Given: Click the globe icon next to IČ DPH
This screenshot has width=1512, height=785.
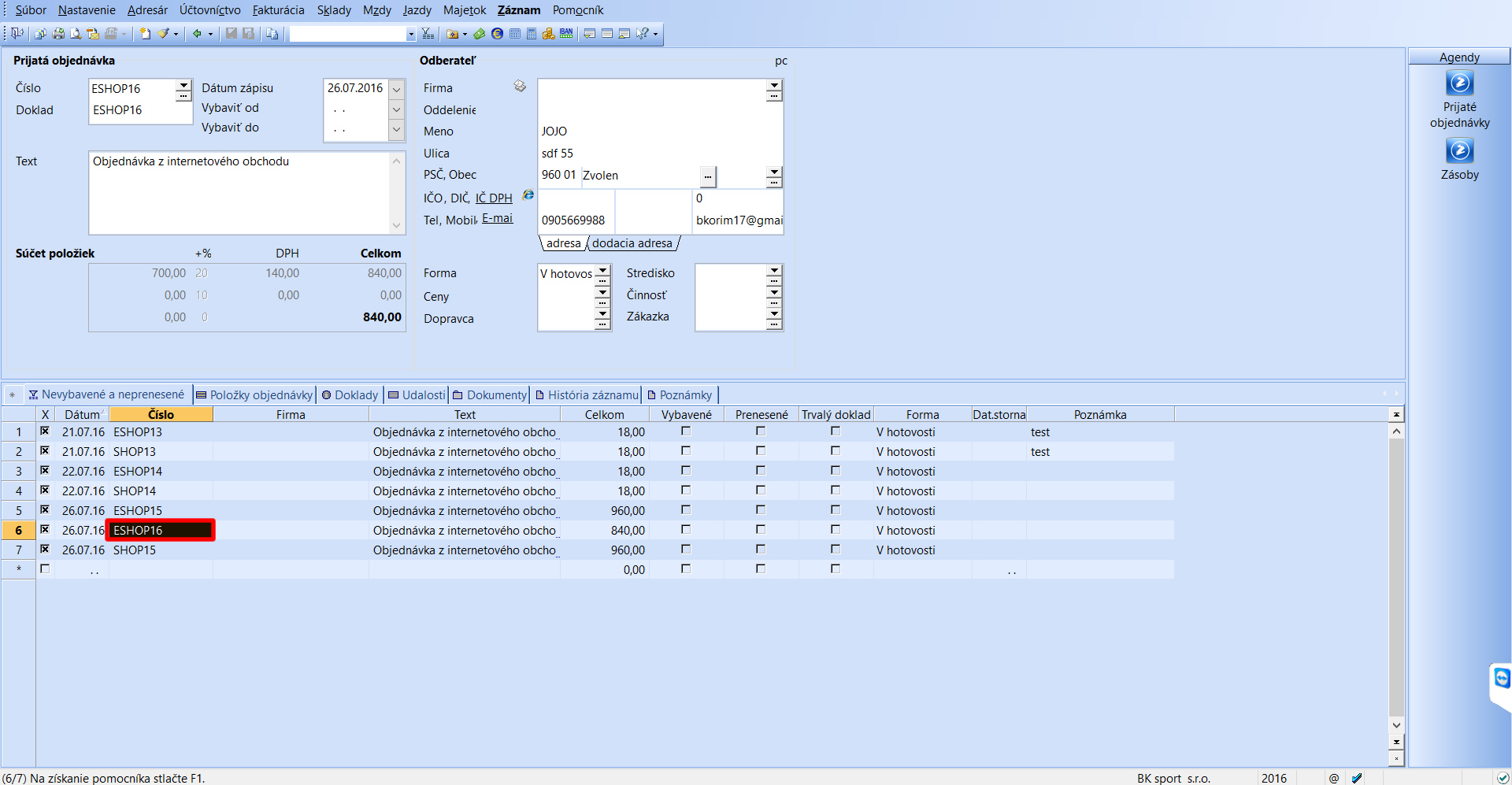Looking at the screenshot, I should point(528,194).
